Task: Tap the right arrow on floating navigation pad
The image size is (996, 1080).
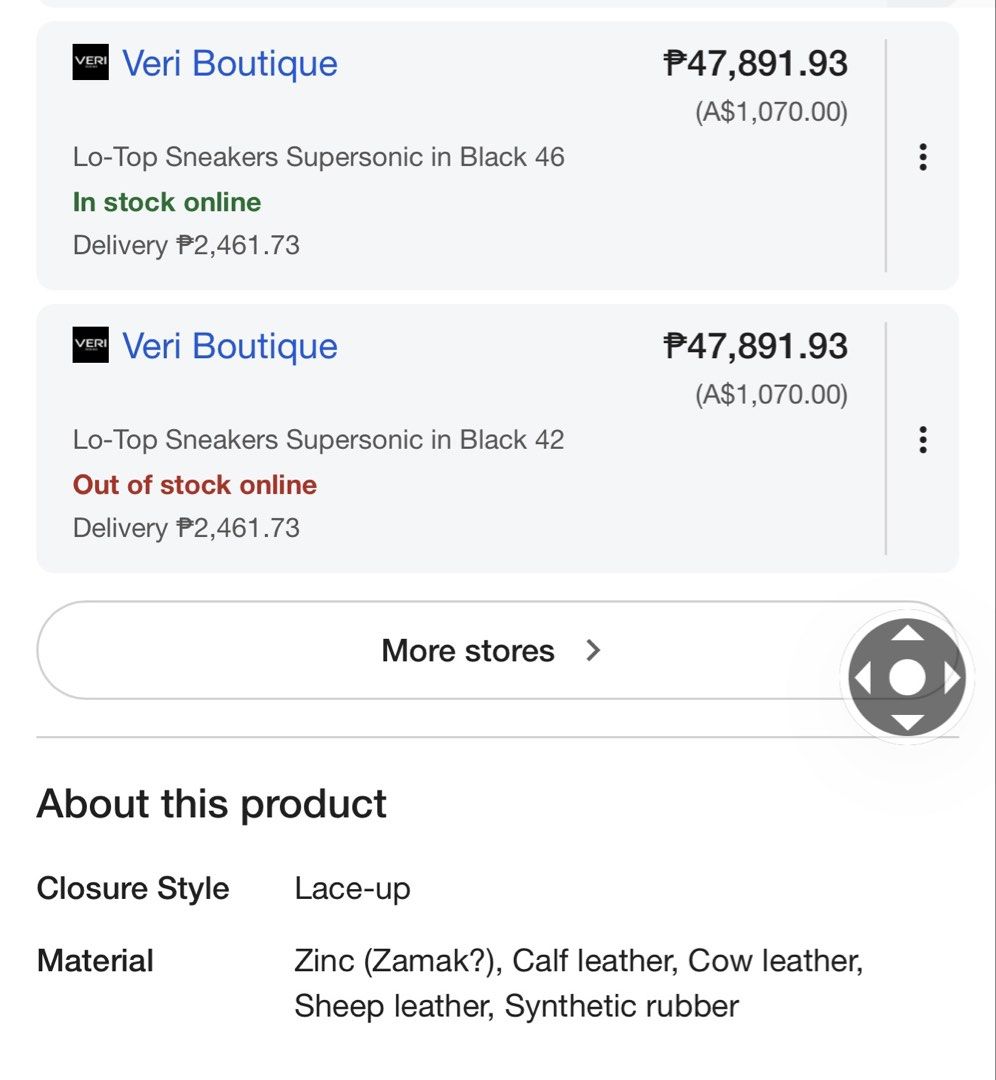Action: pos(952,678)
